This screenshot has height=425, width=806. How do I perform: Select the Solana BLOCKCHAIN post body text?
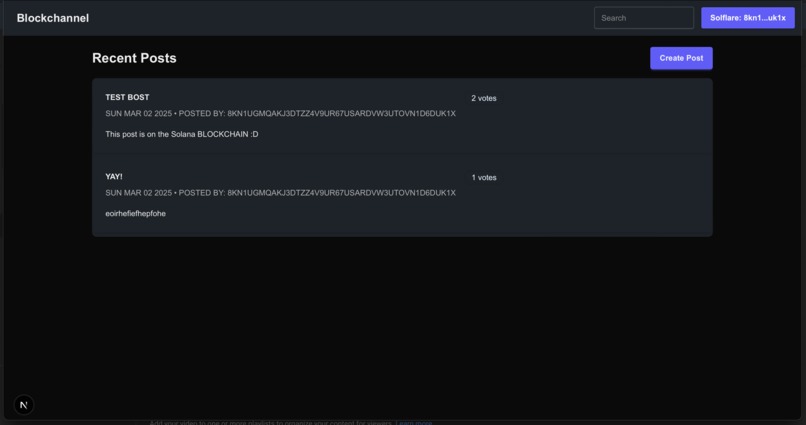point(182,134)
